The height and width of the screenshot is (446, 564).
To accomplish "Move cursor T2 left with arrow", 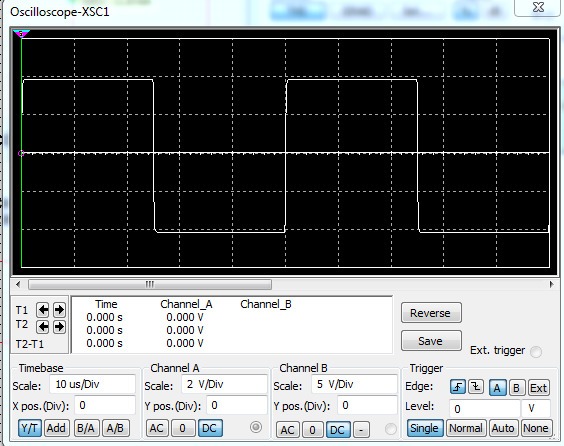I will 43,327.
